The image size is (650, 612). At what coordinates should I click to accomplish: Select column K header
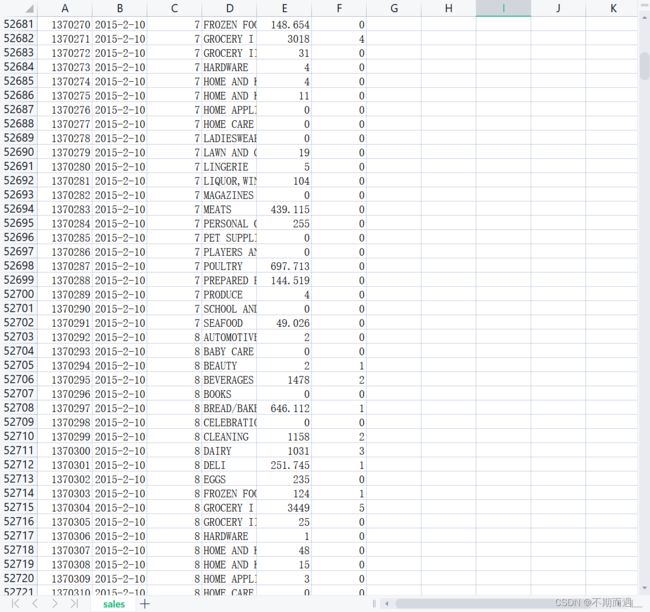[613, 8]
